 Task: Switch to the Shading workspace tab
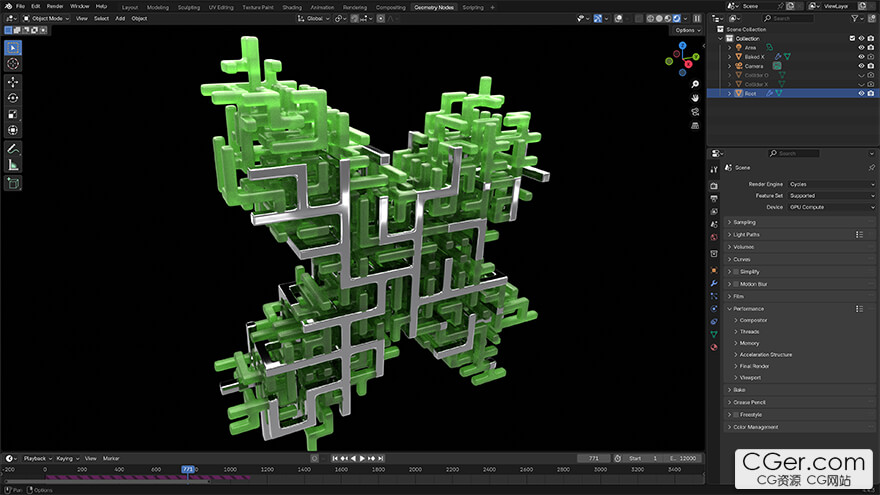point(291,6)
